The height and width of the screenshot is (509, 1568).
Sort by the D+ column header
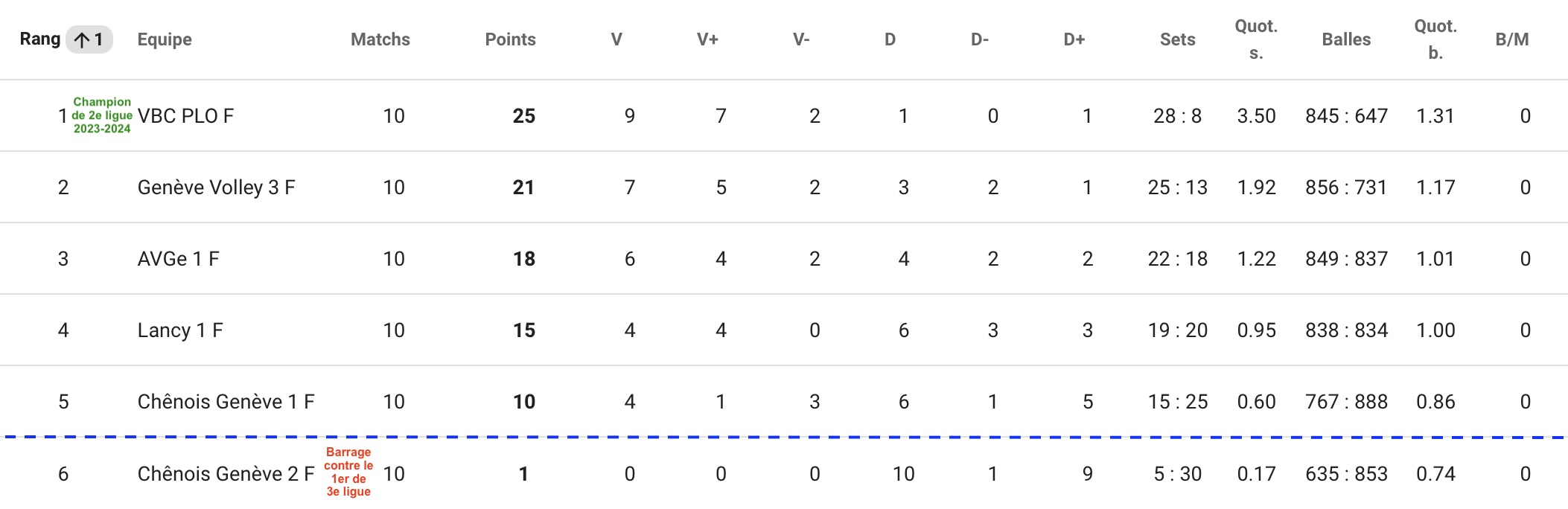(x=1074, y=39)
